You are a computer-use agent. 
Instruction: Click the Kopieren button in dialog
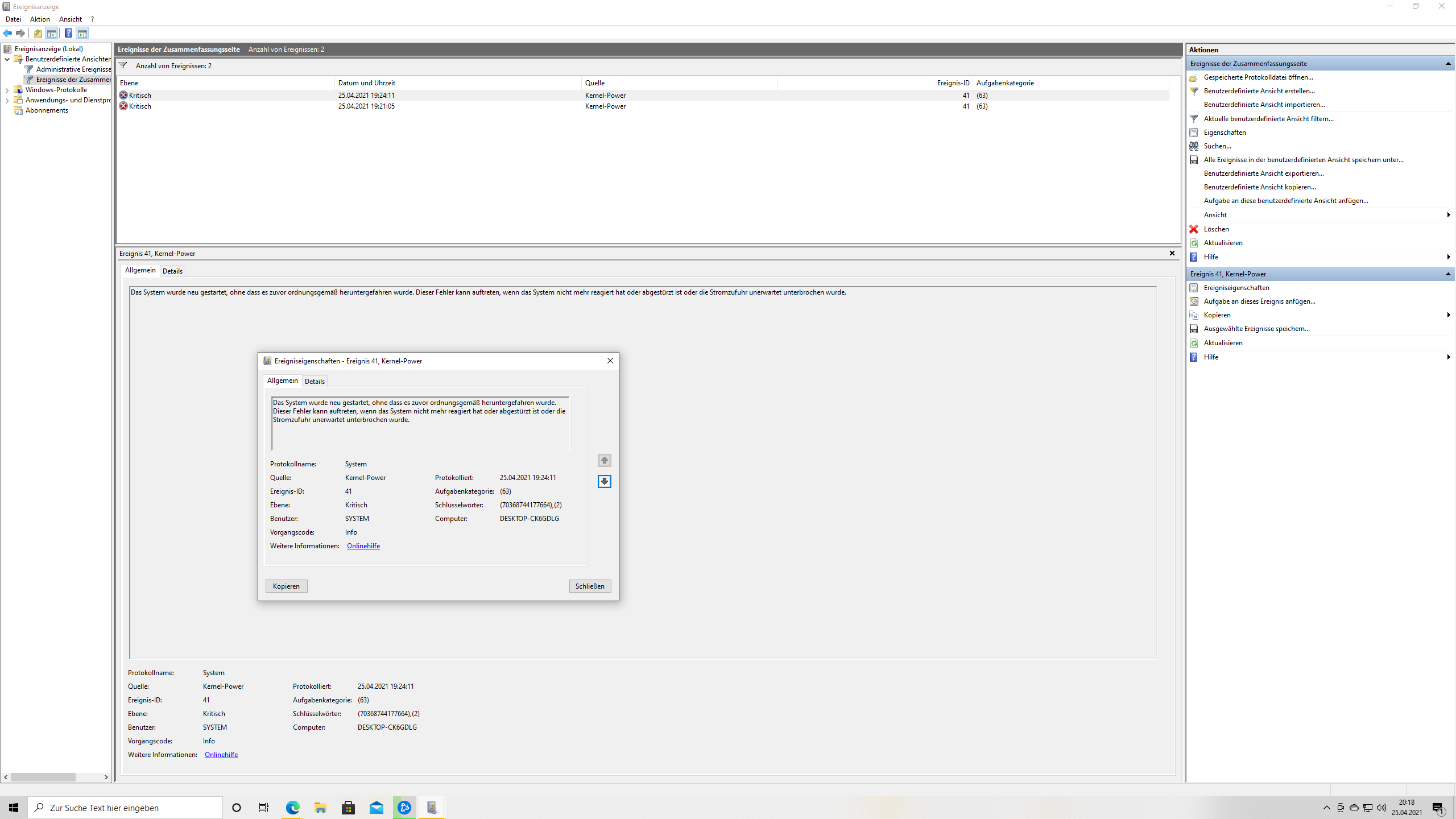tap(286, 586)
